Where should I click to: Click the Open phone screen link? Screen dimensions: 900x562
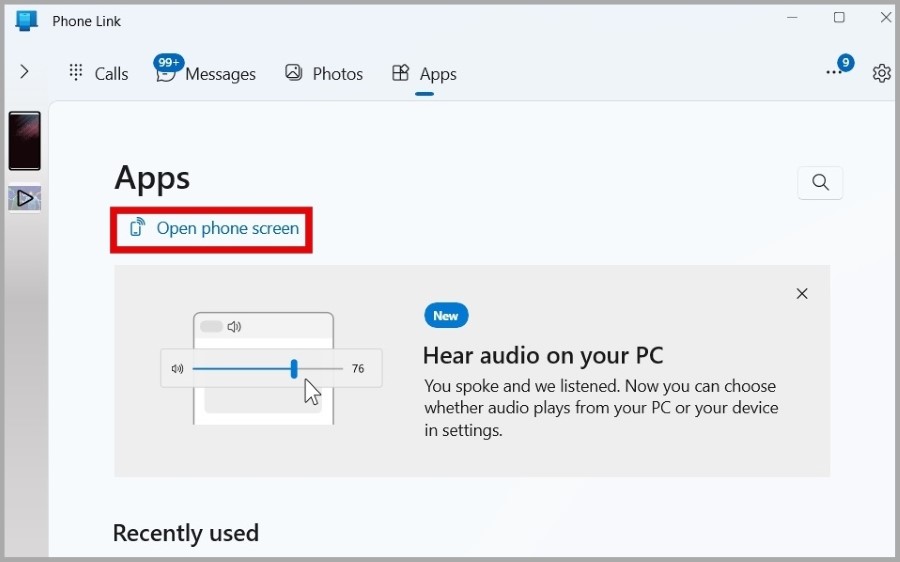(x=214, y=228)
